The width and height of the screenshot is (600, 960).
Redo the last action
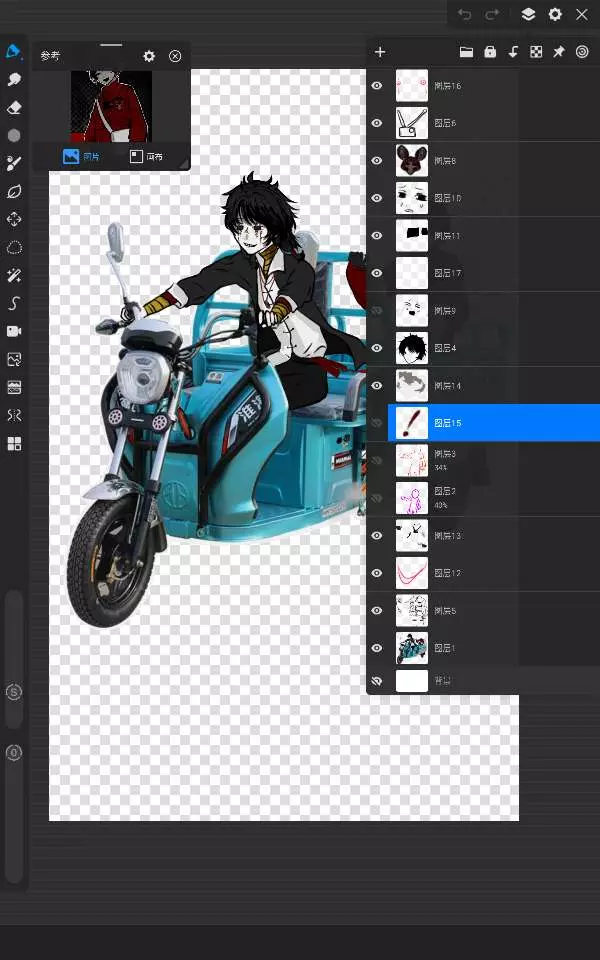point(492,14)
